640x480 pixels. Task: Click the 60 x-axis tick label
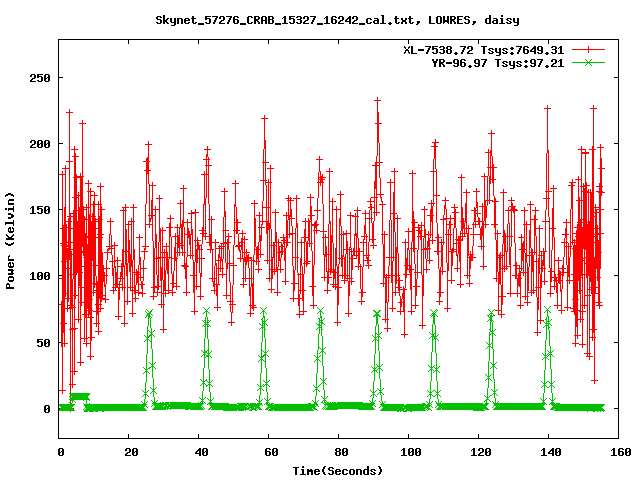point(271,452)
